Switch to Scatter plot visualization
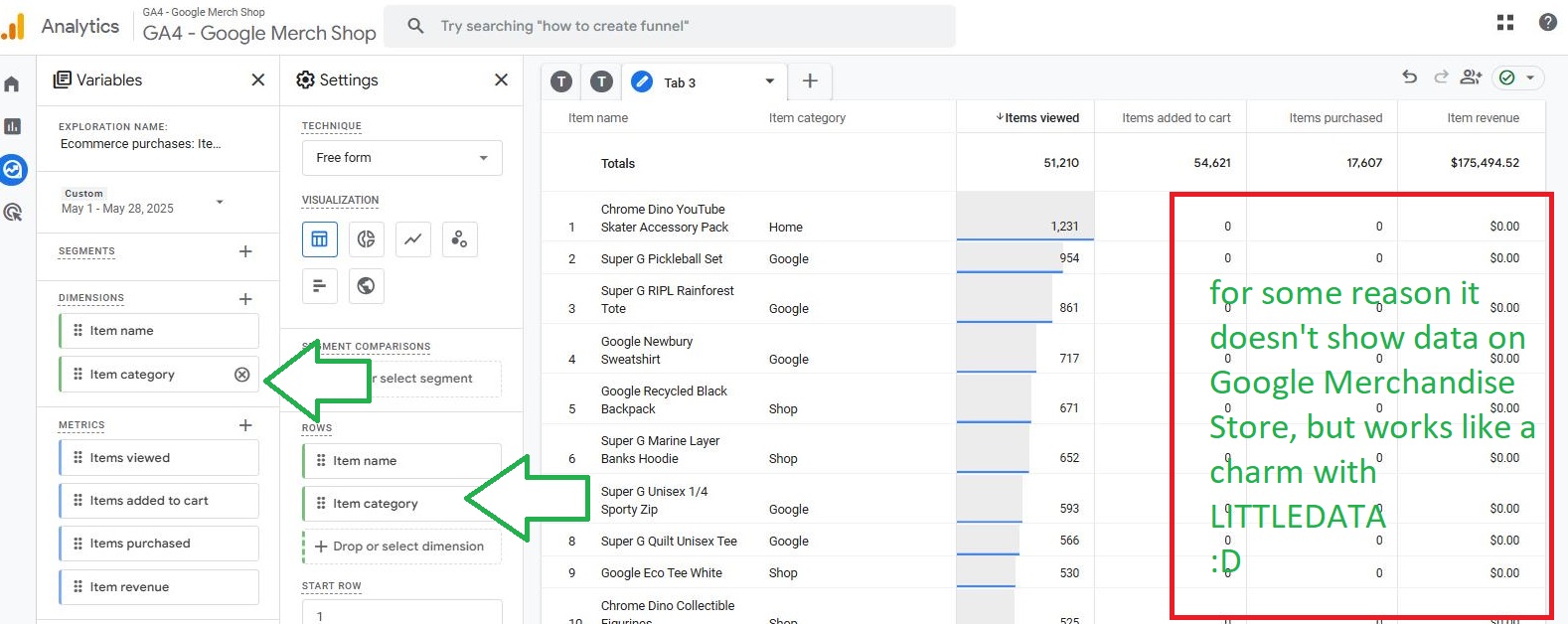Image resolution: width=1568 pixels, height=624 pixels. point(459,239)
